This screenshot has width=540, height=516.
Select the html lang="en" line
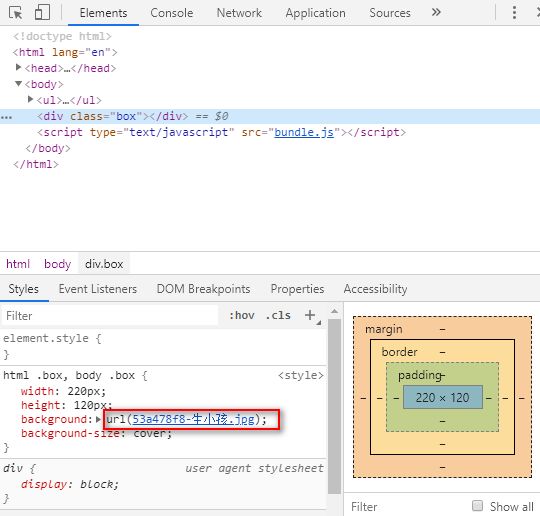click(65, 52)
